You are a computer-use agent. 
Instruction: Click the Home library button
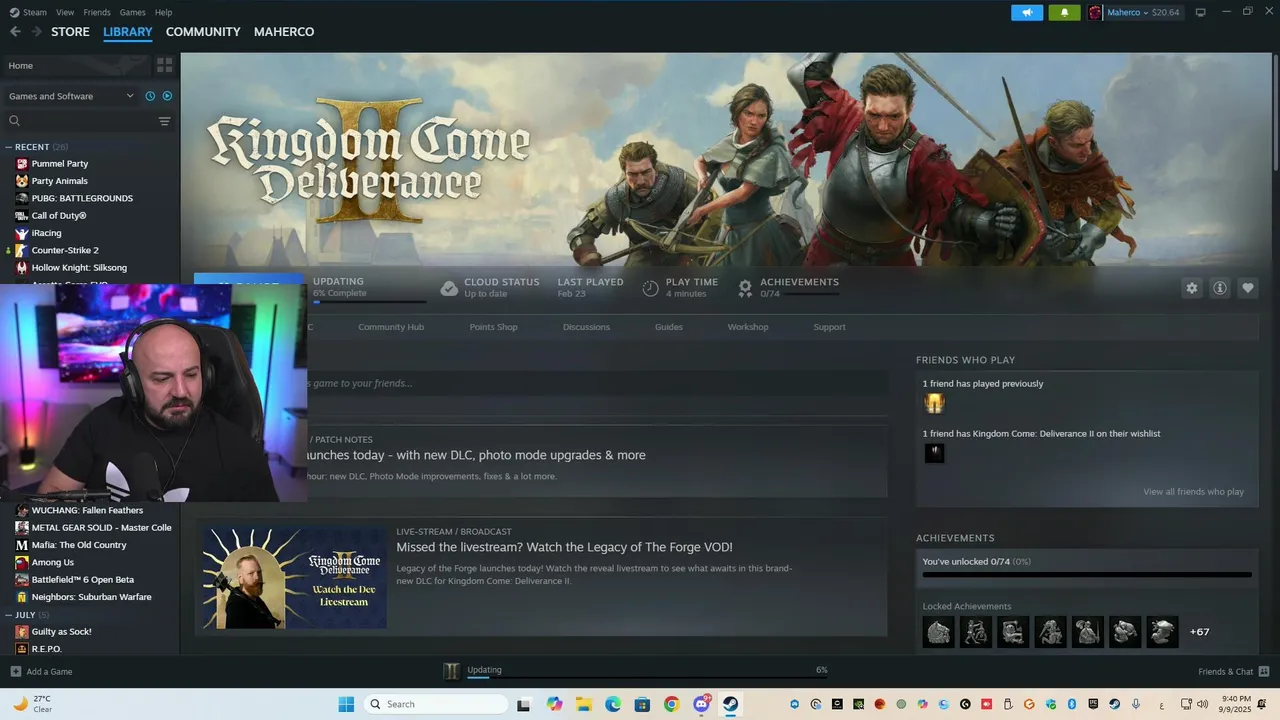pyautogui.click(x=76, y=65)
